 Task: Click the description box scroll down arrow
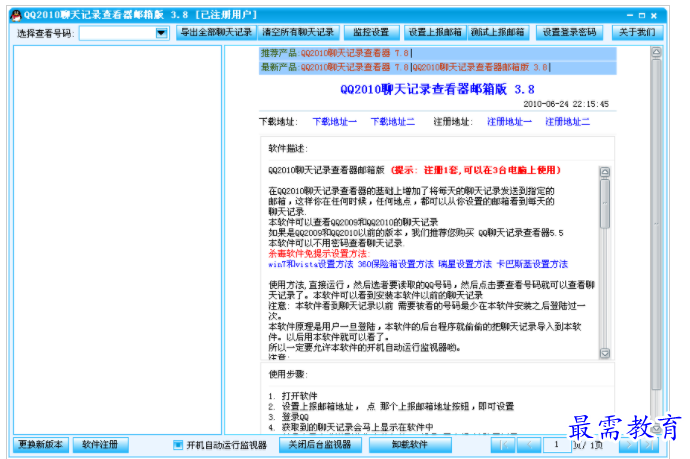[x=605, y=353]
